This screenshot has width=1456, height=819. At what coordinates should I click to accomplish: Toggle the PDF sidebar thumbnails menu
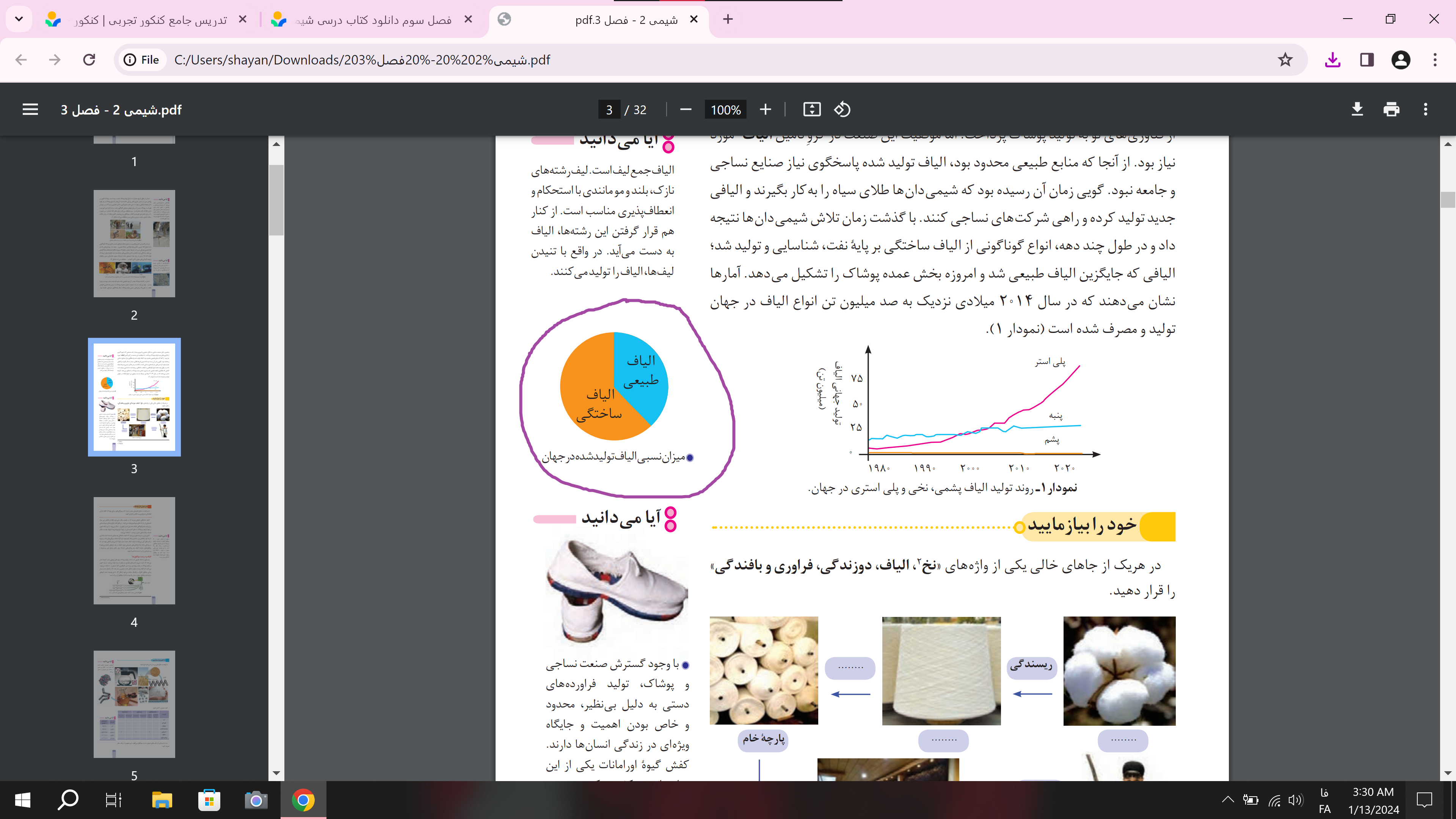pyautogui.click(x=30, y=110)
